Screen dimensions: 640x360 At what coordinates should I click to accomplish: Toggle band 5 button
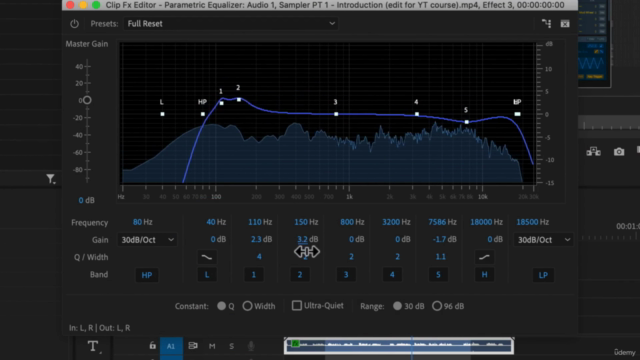[x=438, y=275]
